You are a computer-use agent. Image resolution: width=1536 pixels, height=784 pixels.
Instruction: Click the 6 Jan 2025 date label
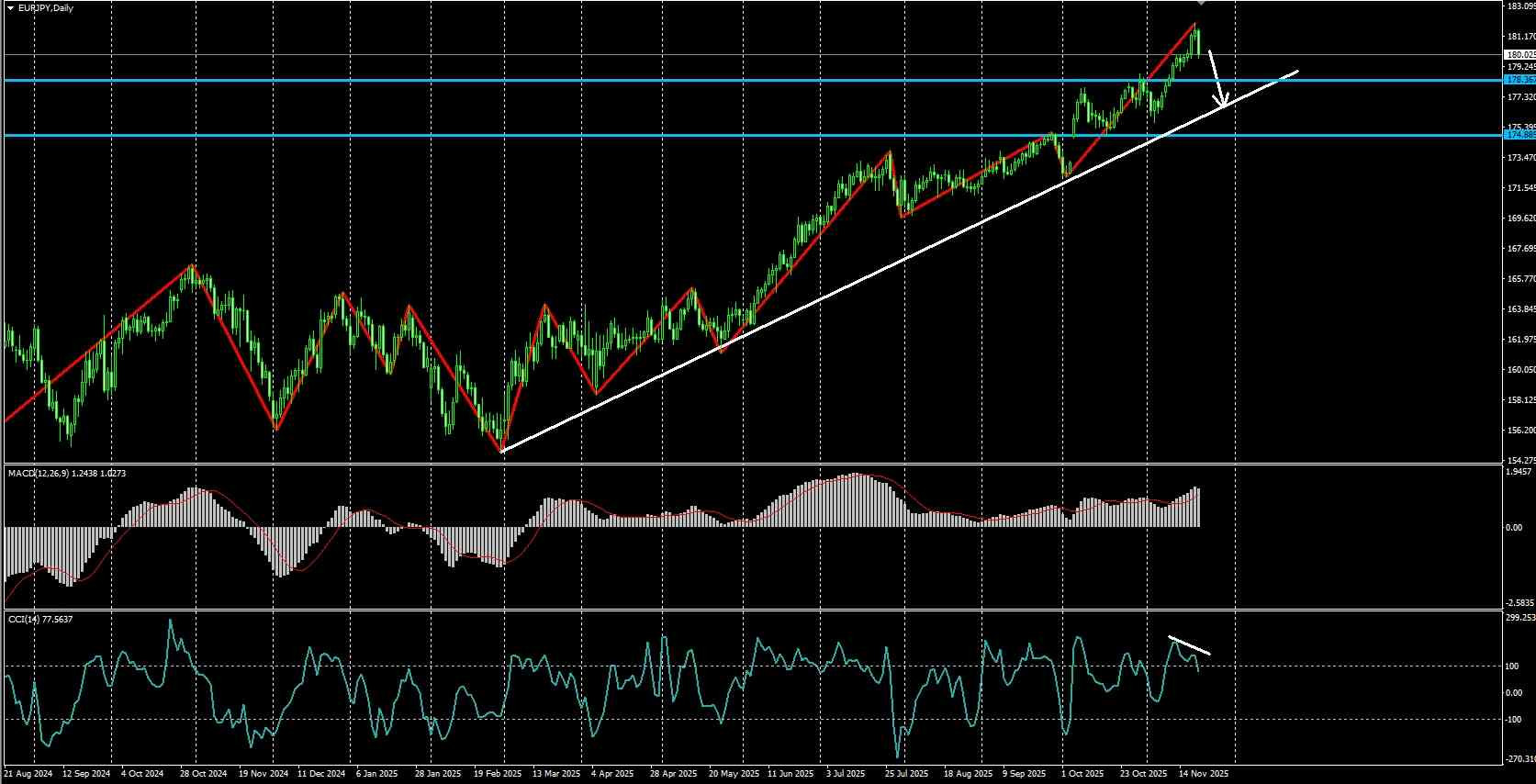376,774
